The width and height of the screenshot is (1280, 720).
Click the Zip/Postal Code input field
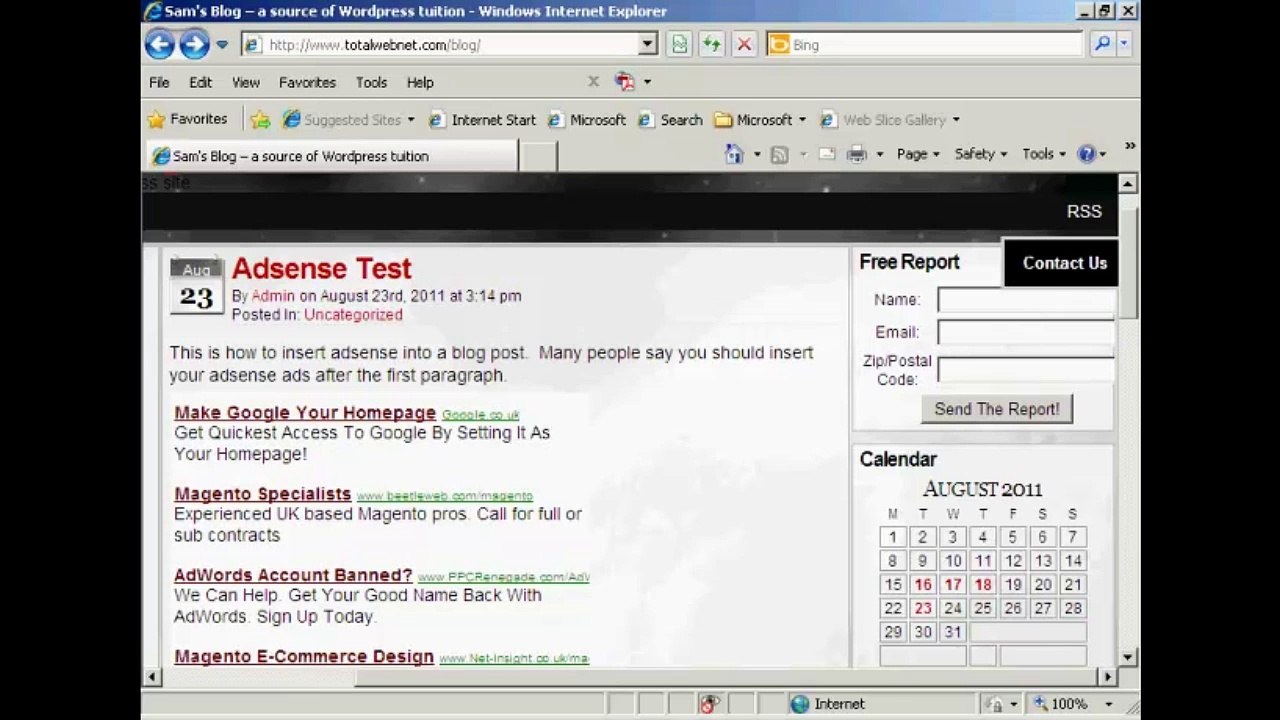click(x=1026, y=369)
